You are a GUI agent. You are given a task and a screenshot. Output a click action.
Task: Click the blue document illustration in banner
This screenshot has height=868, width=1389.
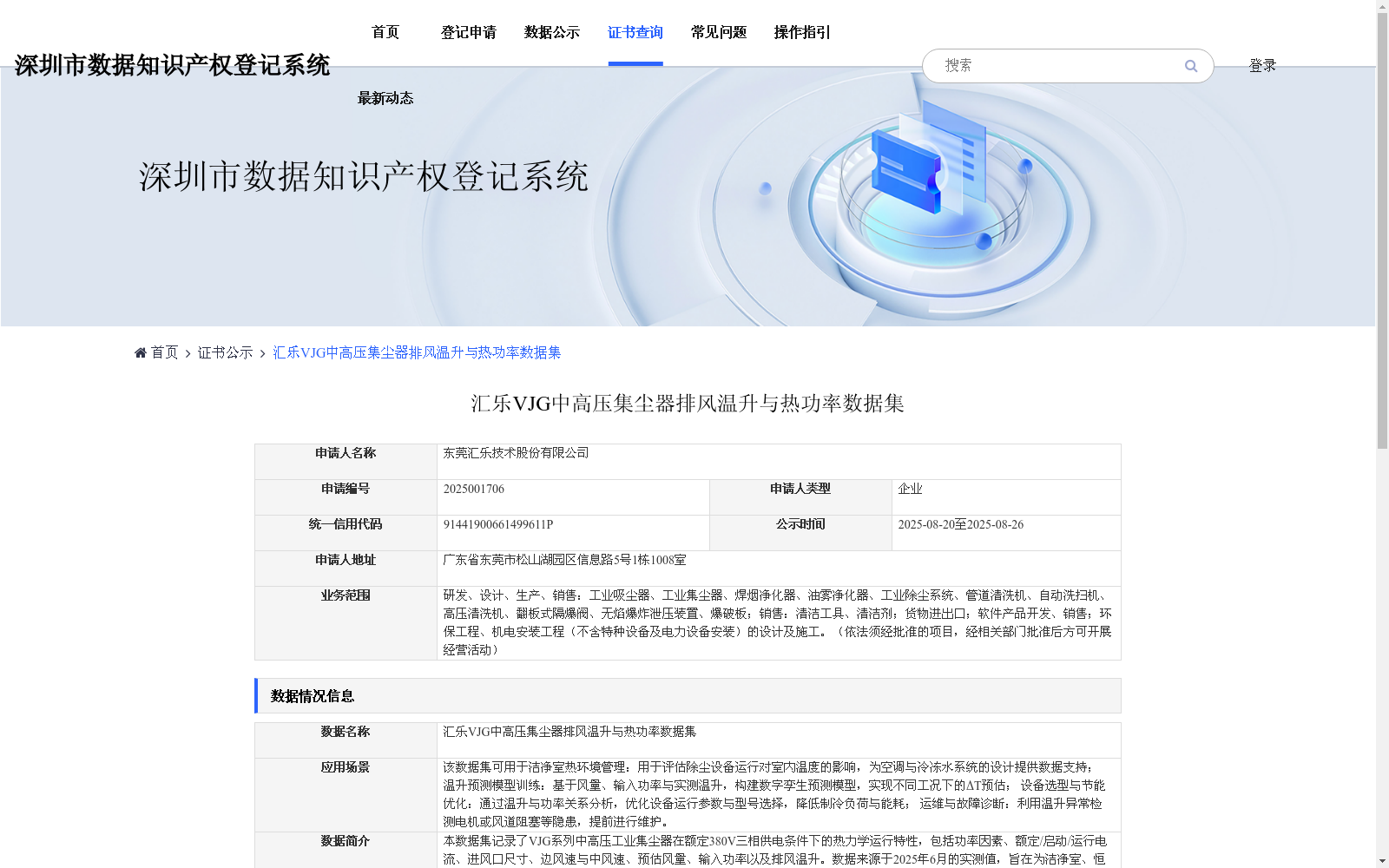click(x=929, y=159)
